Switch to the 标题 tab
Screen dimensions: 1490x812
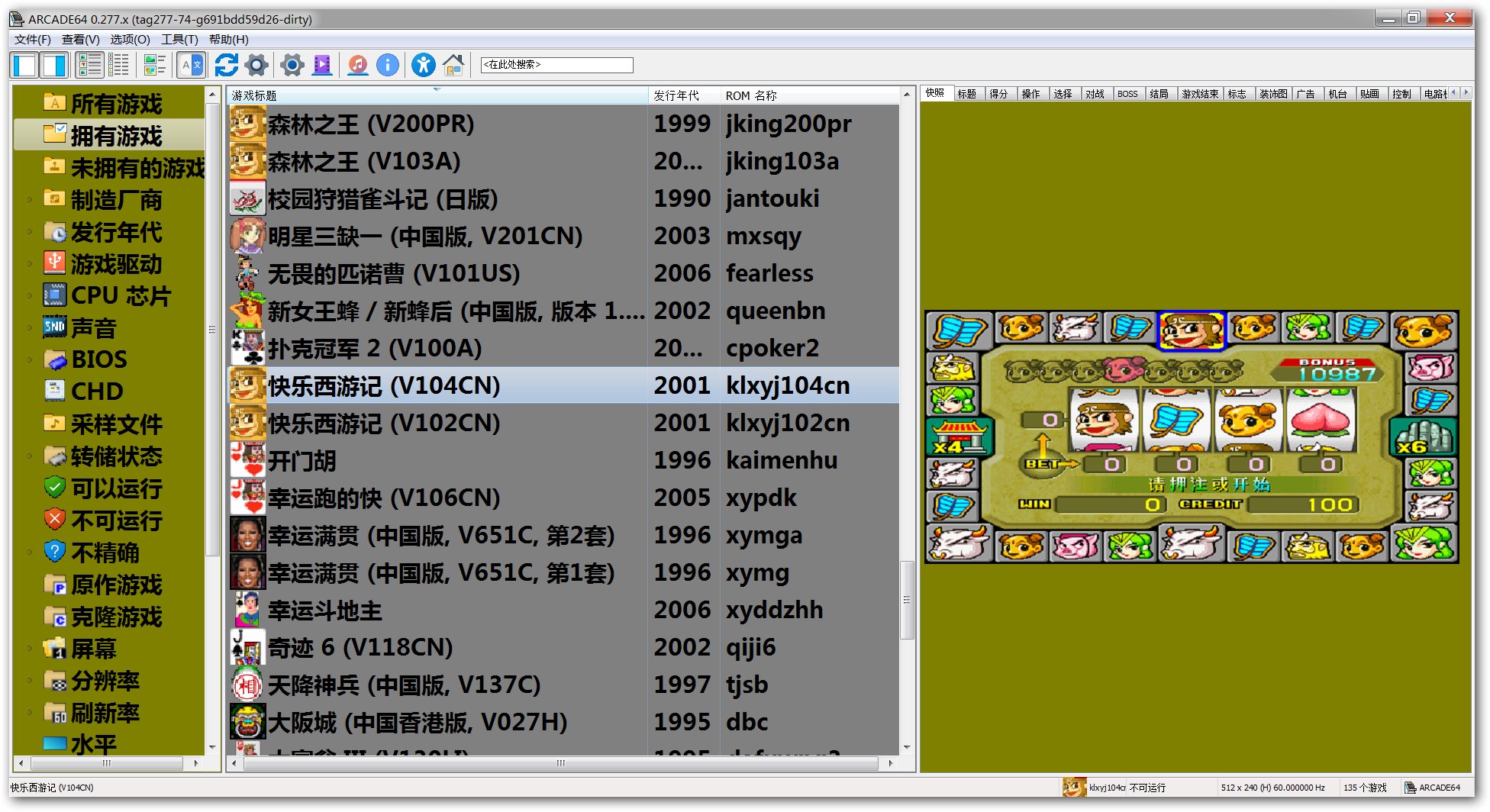[x=968, y=94]
